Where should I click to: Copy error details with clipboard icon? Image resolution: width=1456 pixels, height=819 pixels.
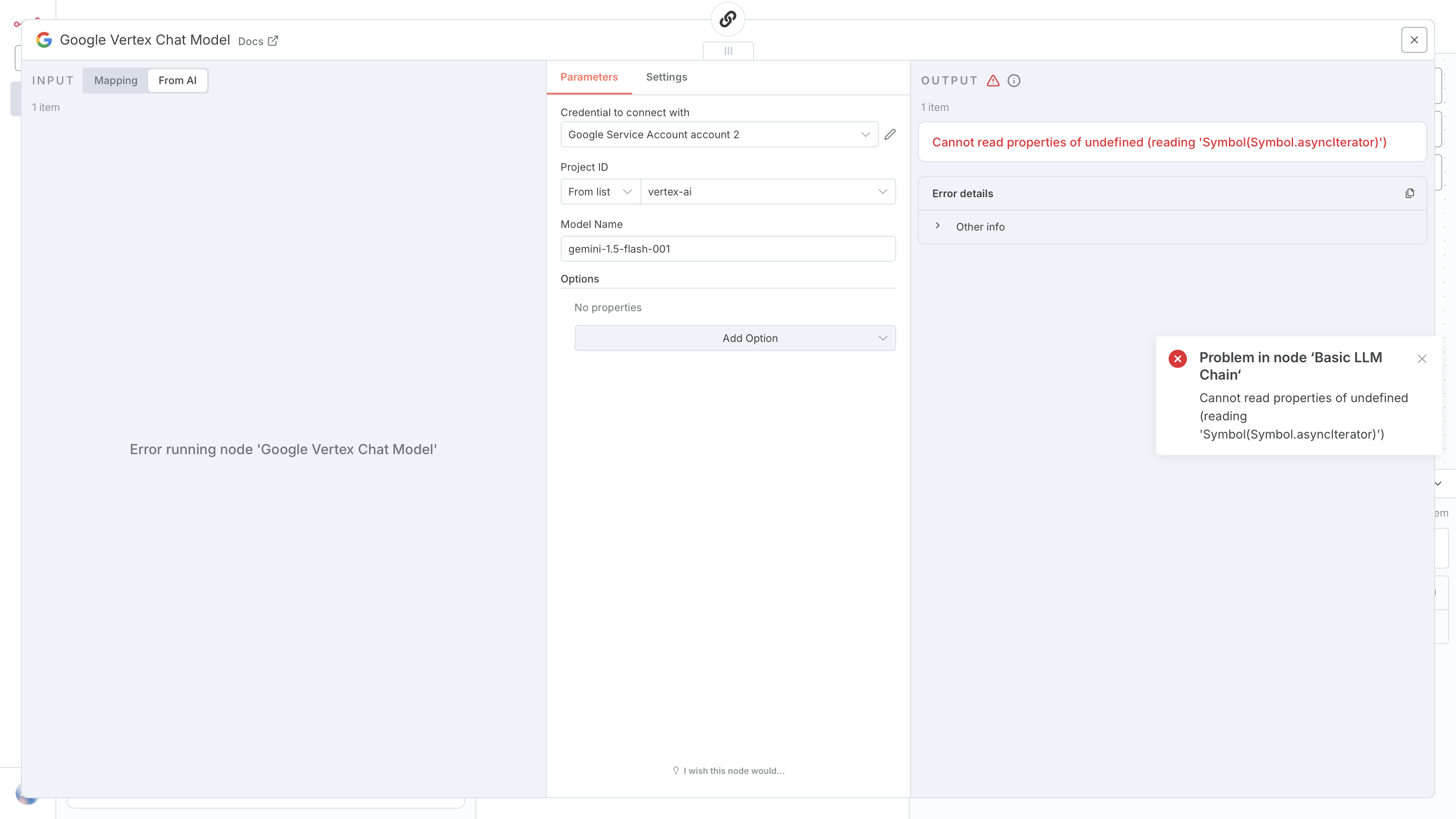coord(1409,193)
